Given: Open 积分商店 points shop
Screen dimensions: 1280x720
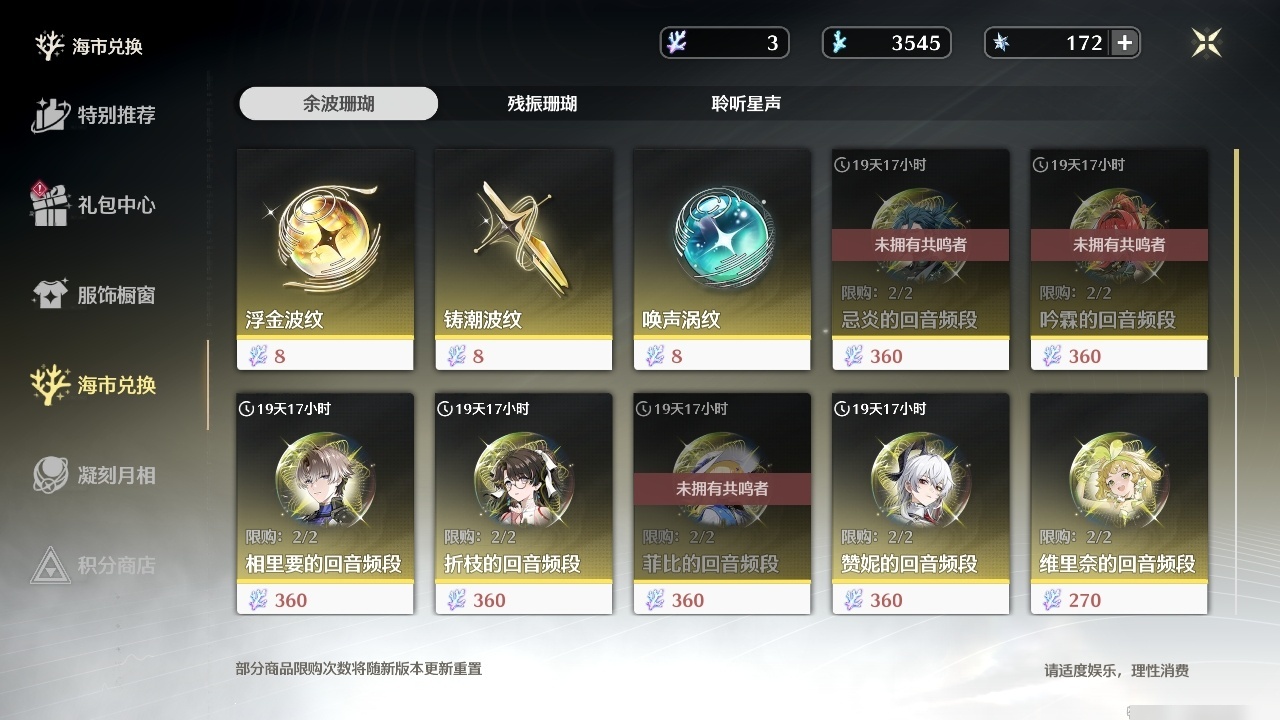Looking at the screenshot, I should coord(94,565).
